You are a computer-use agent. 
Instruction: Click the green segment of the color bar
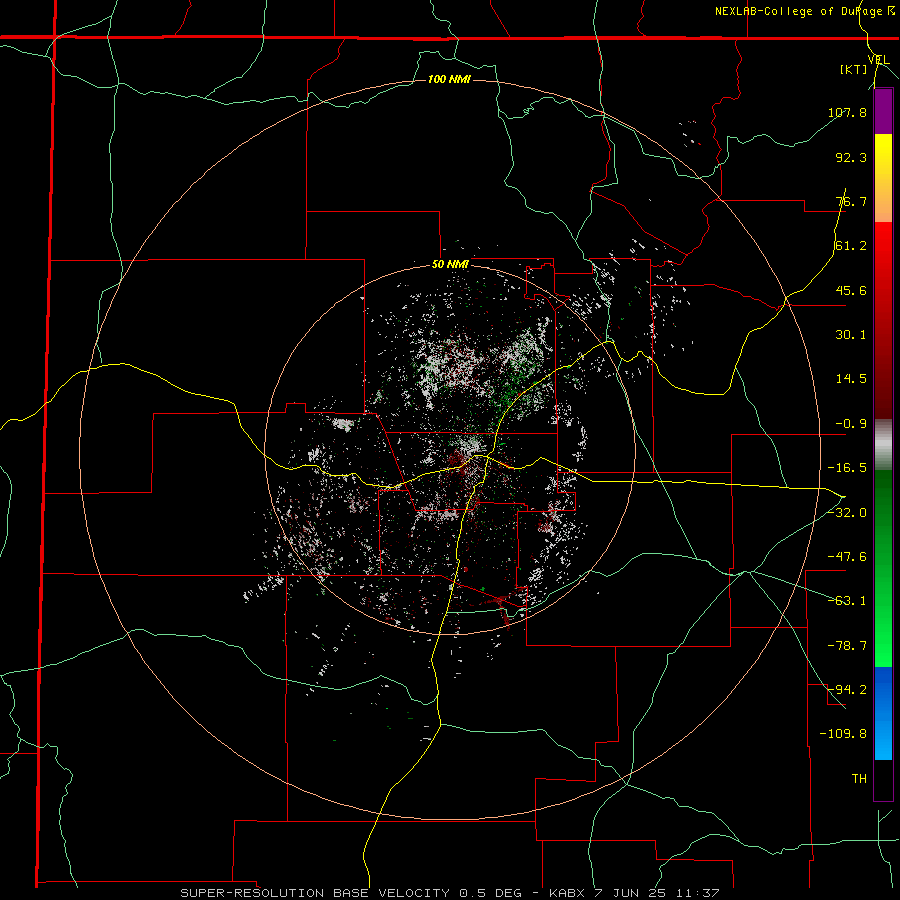[883, 568]
